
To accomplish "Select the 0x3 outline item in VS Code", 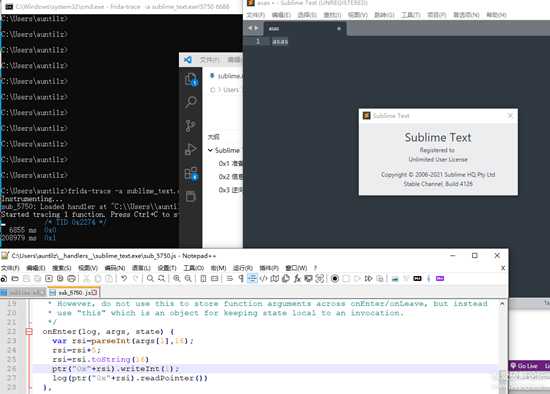I will click(x=230, y=190).
